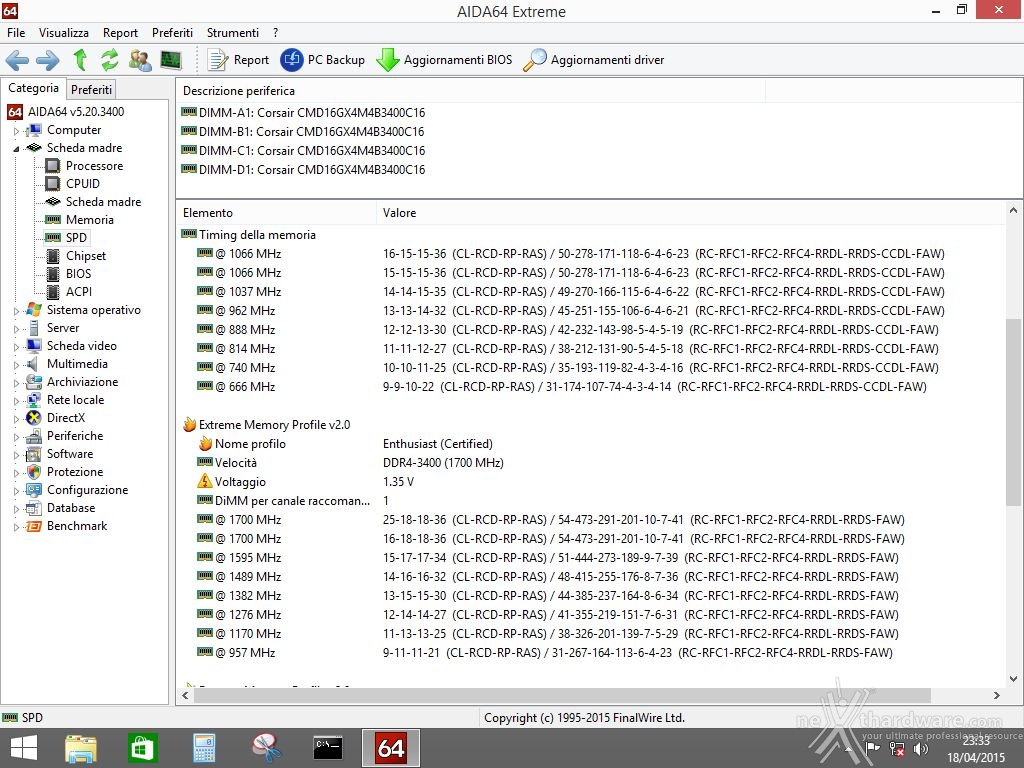Click the Report toolbar button

point(238,60)
